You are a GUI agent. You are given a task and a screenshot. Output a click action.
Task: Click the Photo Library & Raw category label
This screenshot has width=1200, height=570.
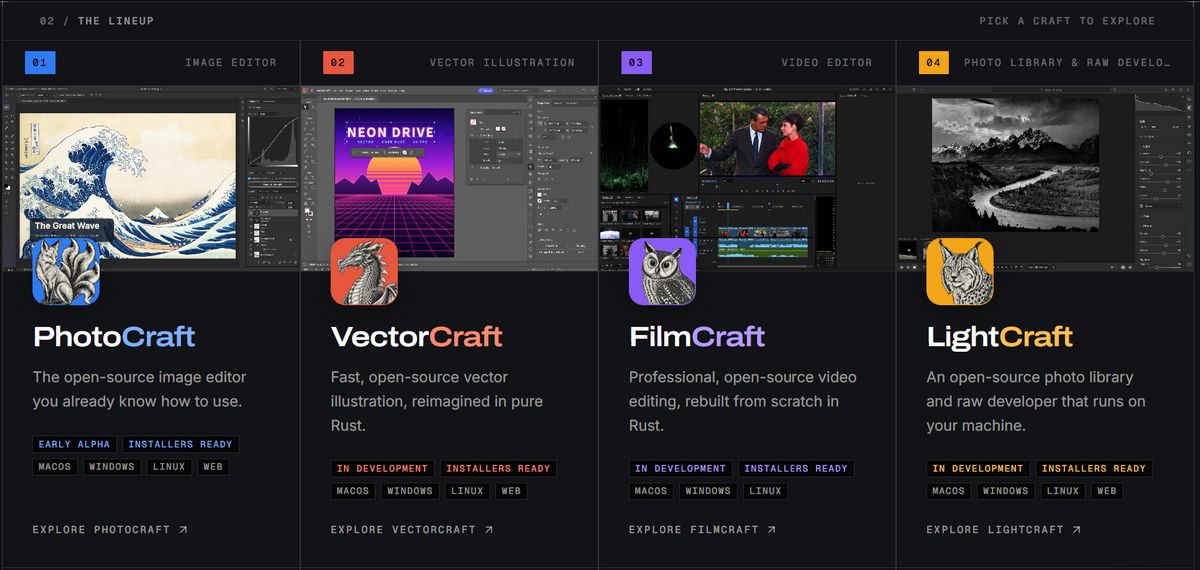pyautogui.click(x=1067, y=62)
